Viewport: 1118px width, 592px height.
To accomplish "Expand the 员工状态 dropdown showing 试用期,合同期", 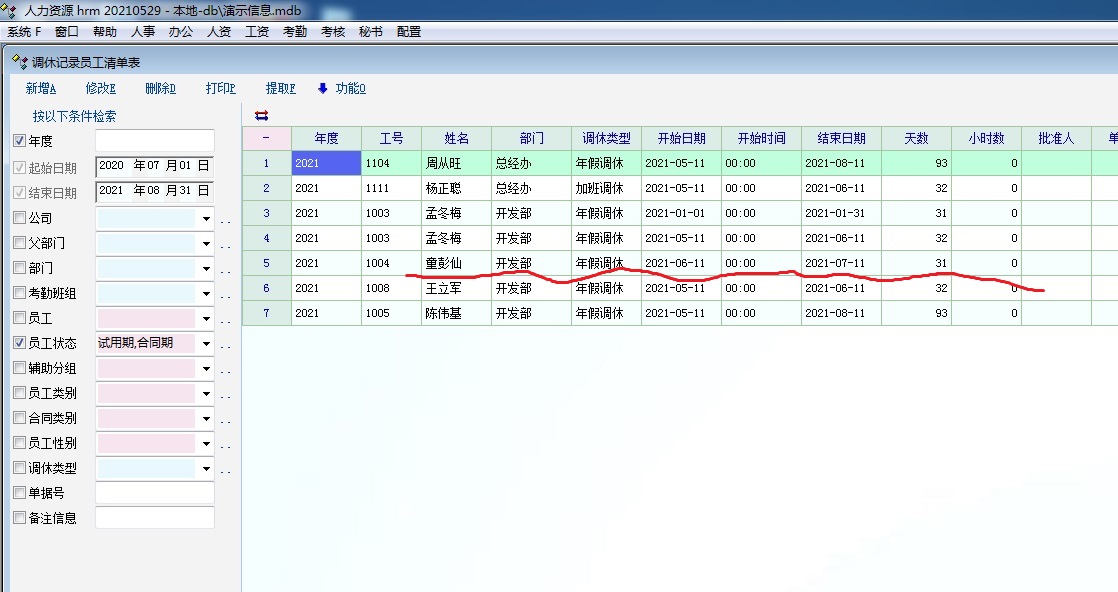I will 206,343.
